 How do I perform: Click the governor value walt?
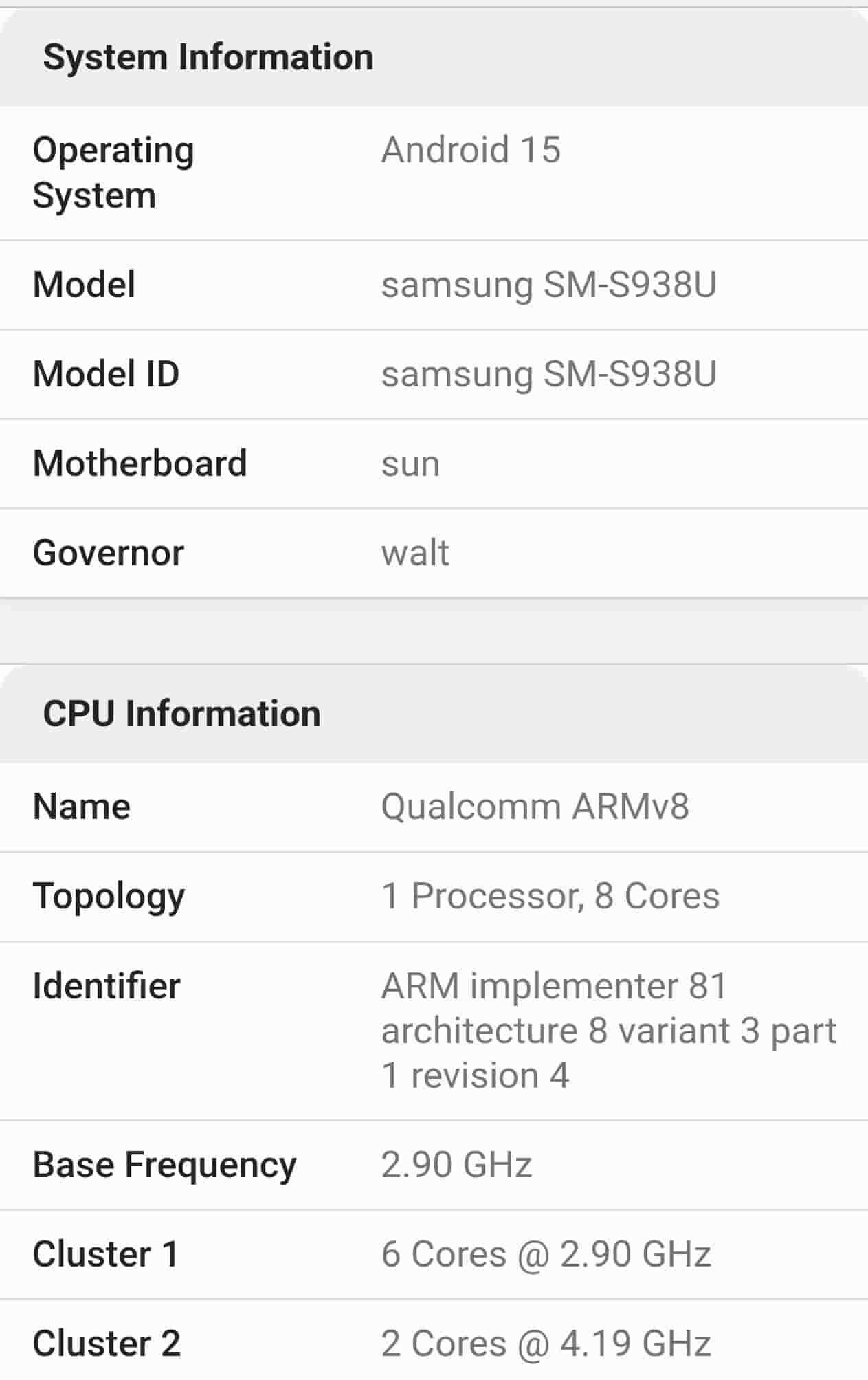click(x=415, y=553)
